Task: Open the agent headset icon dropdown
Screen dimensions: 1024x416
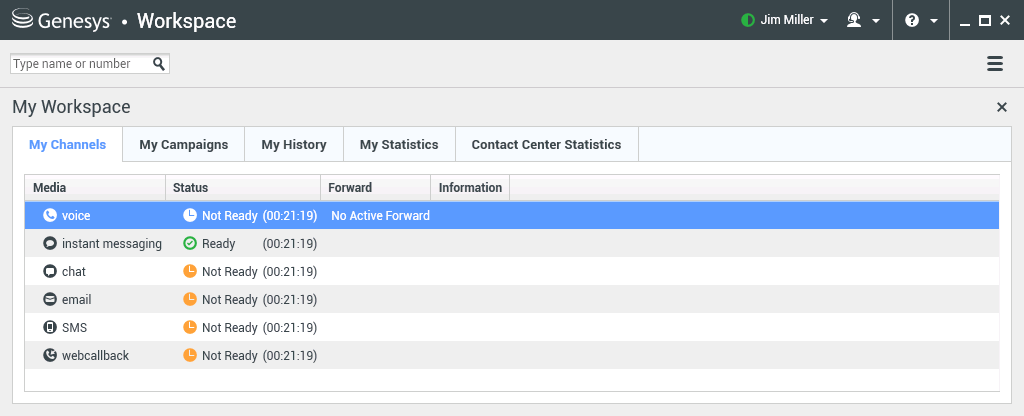Action: point(862,20)
